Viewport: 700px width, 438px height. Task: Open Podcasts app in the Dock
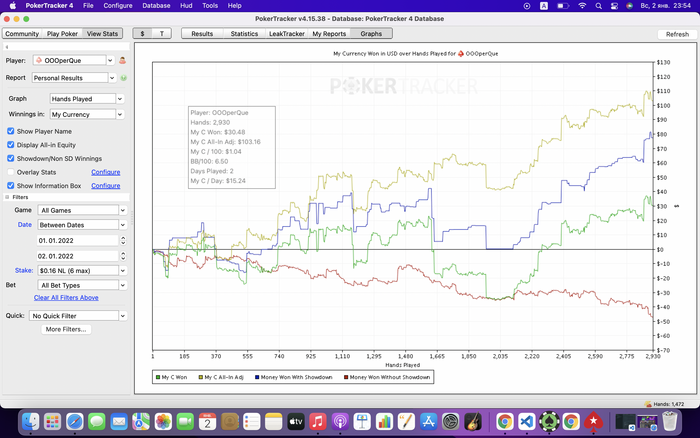pos(340,421)
